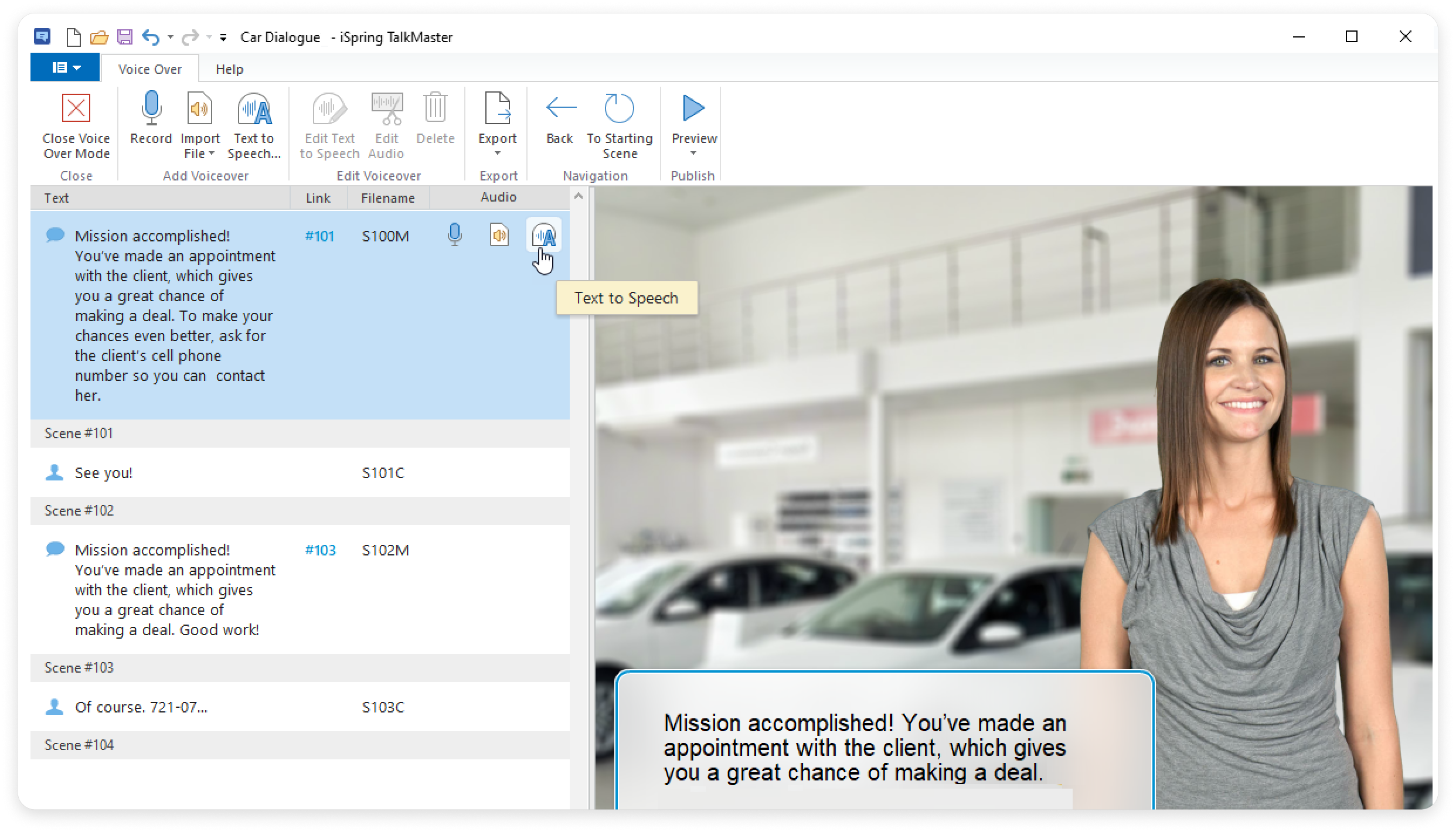Switch to the Help tab
The width and height of the screenshot is (1456, 832).
coord(229,69)
